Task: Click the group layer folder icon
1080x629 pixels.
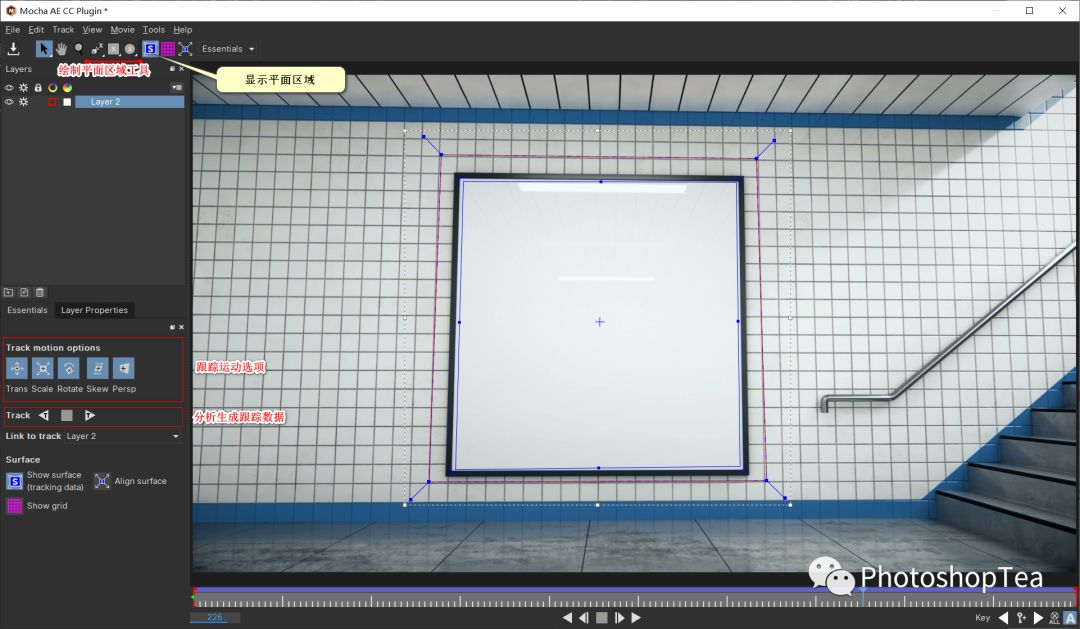Action: [9, 292]
